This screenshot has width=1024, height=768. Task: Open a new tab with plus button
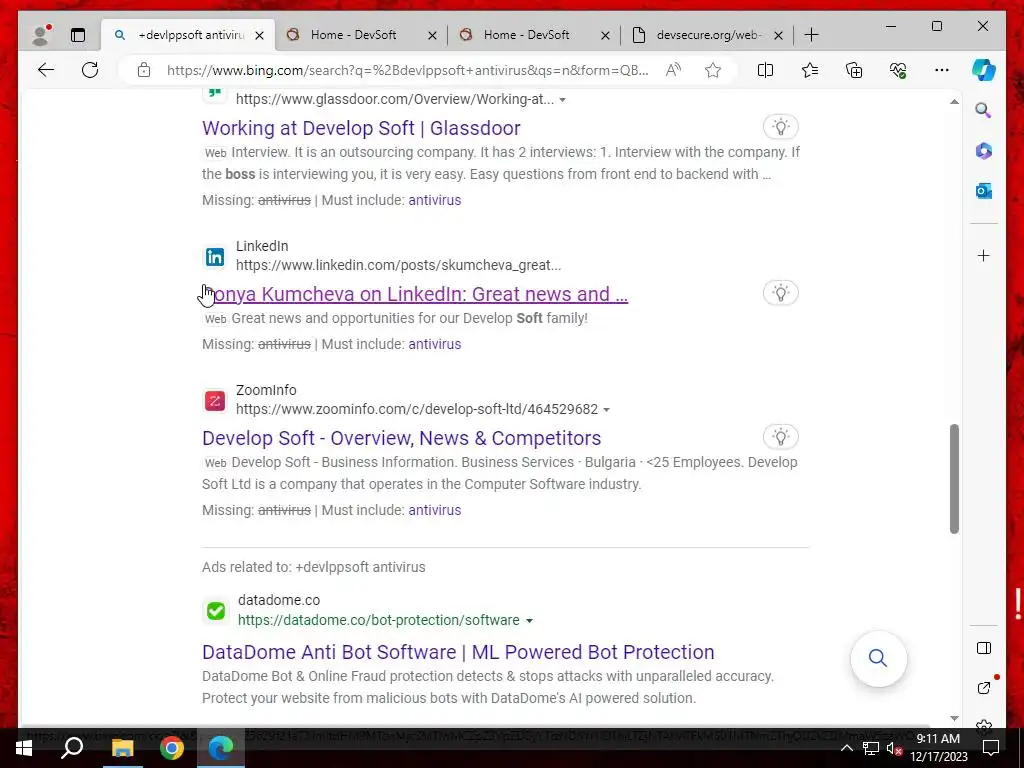tap(811, 35)
